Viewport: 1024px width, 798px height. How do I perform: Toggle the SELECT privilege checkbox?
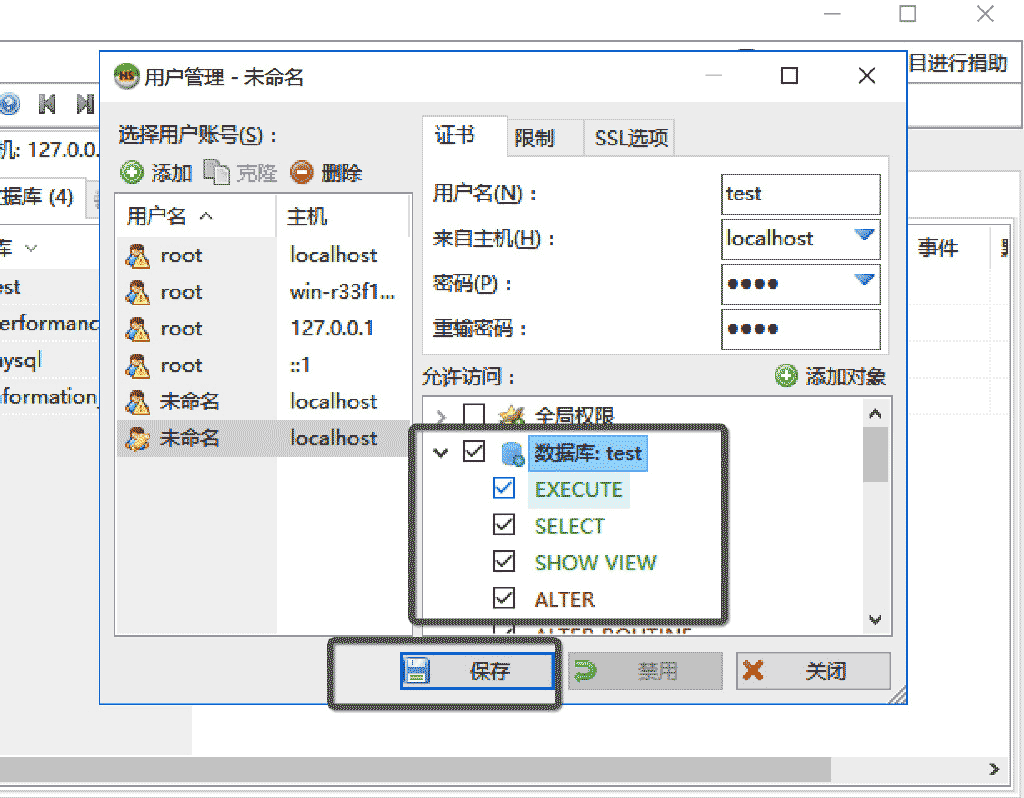coord(505,525)
